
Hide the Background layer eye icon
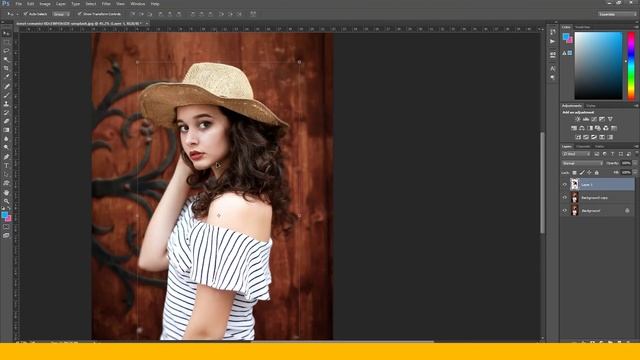coord(565,211)
